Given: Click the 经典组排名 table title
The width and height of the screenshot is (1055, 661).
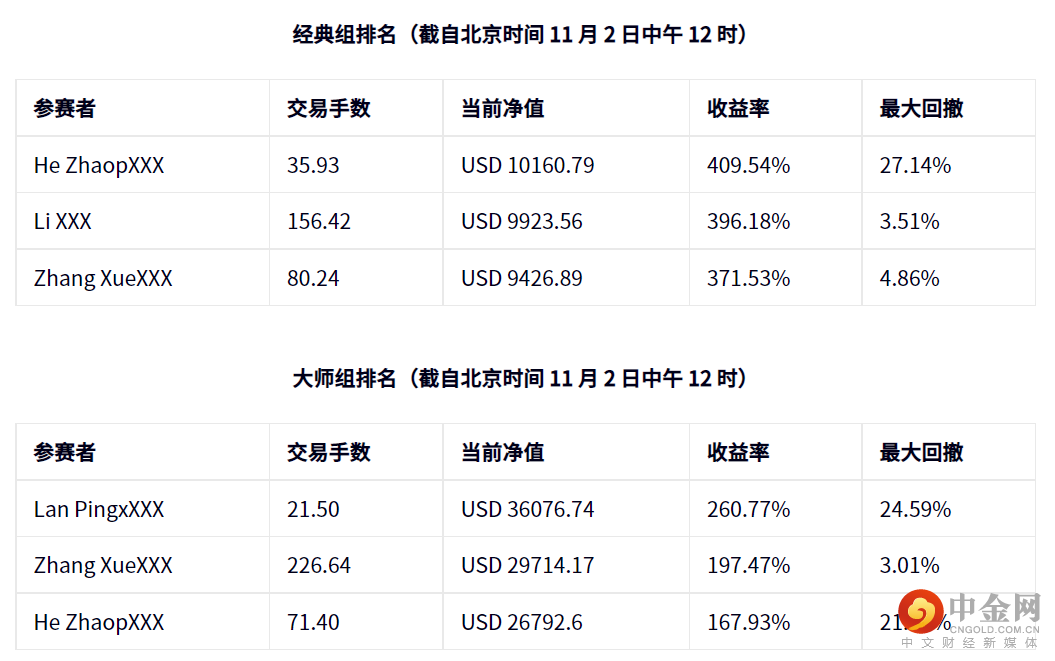Looking at the screenshot, I should pos(521,35).
